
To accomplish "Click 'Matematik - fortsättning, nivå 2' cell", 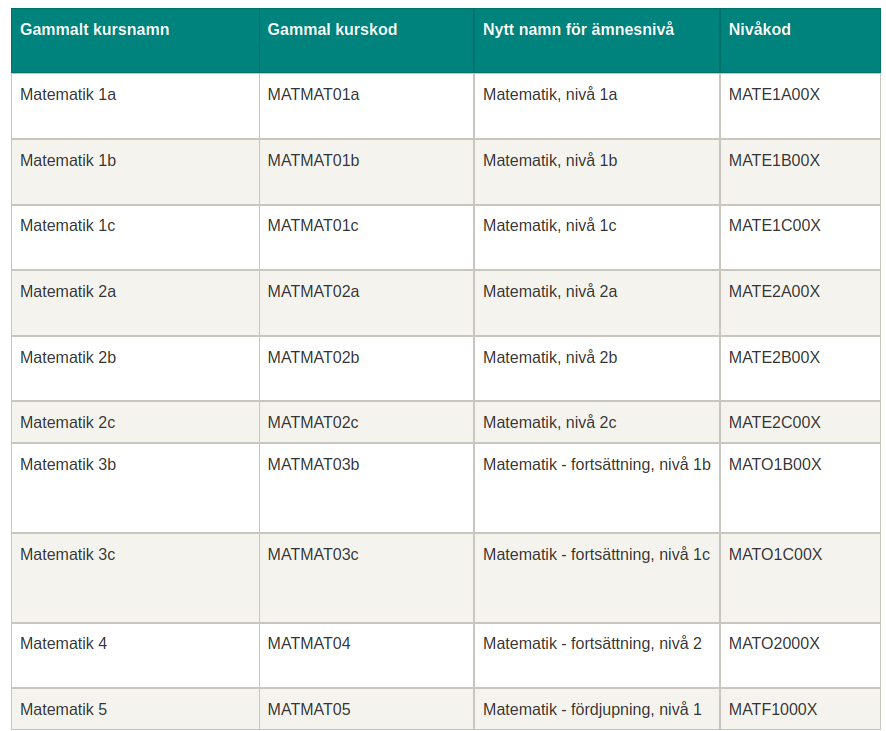I will (x=592, y=644).
